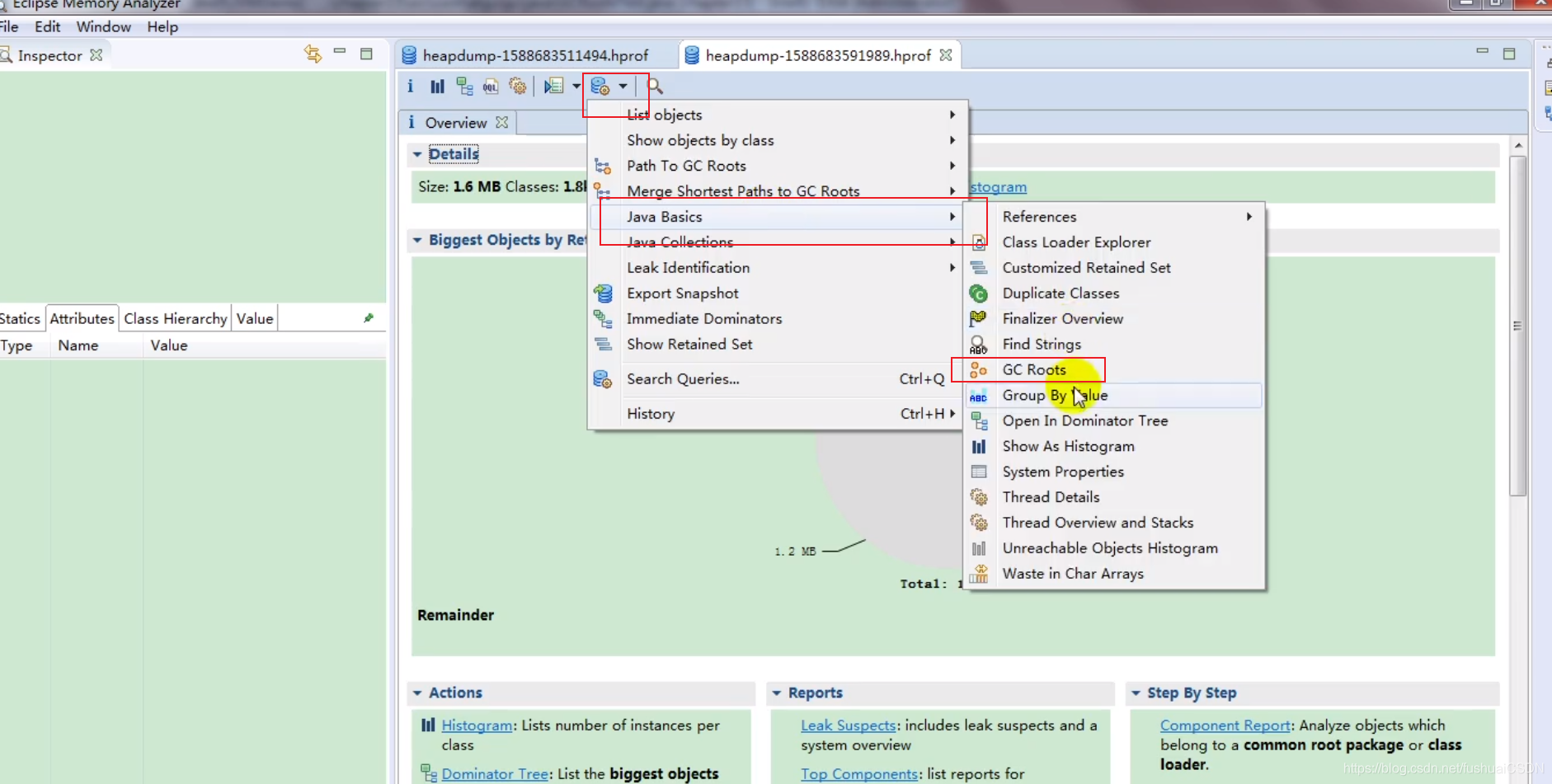The image size is (1552, 784).
Task: Close the Overview tab
Action: coord(502,123)
